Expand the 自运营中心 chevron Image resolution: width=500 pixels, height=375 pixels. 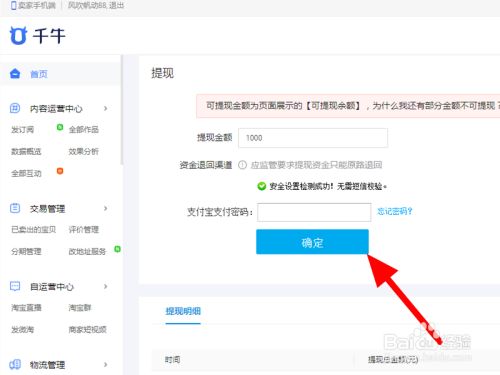click(x=106, y=286)
